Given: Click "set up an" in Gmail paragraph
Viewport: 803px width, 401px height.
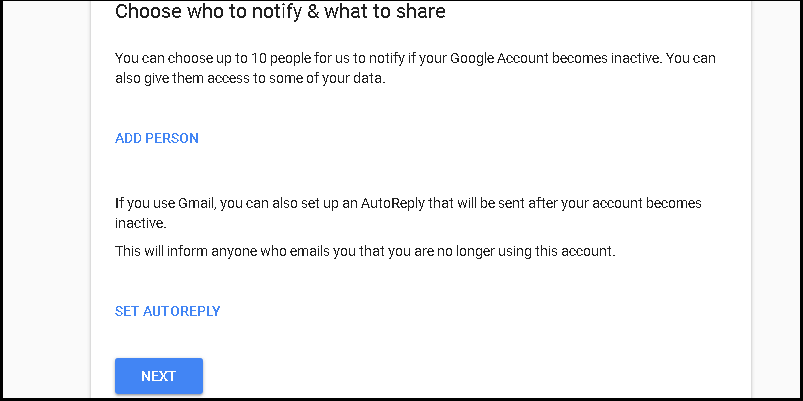Looking at the screenshot, I should pyautogui.click(x=337, y=203).
